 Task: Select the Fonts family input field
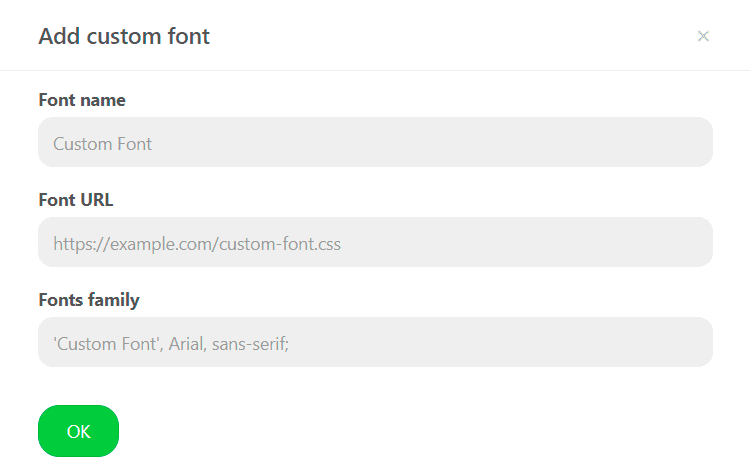coord(375,343)
